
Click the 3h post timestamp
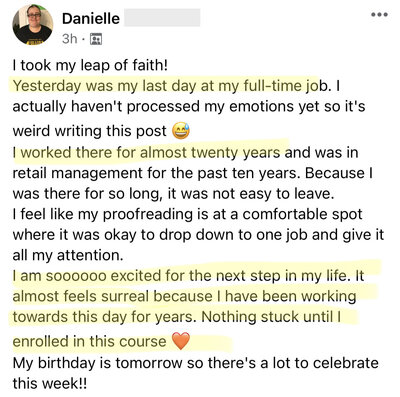point(70,39)
